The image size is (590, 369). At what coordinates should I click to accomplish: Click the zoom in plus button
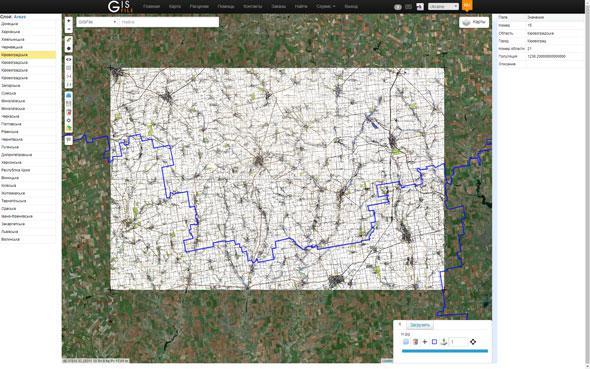click(x=68, y=21)
